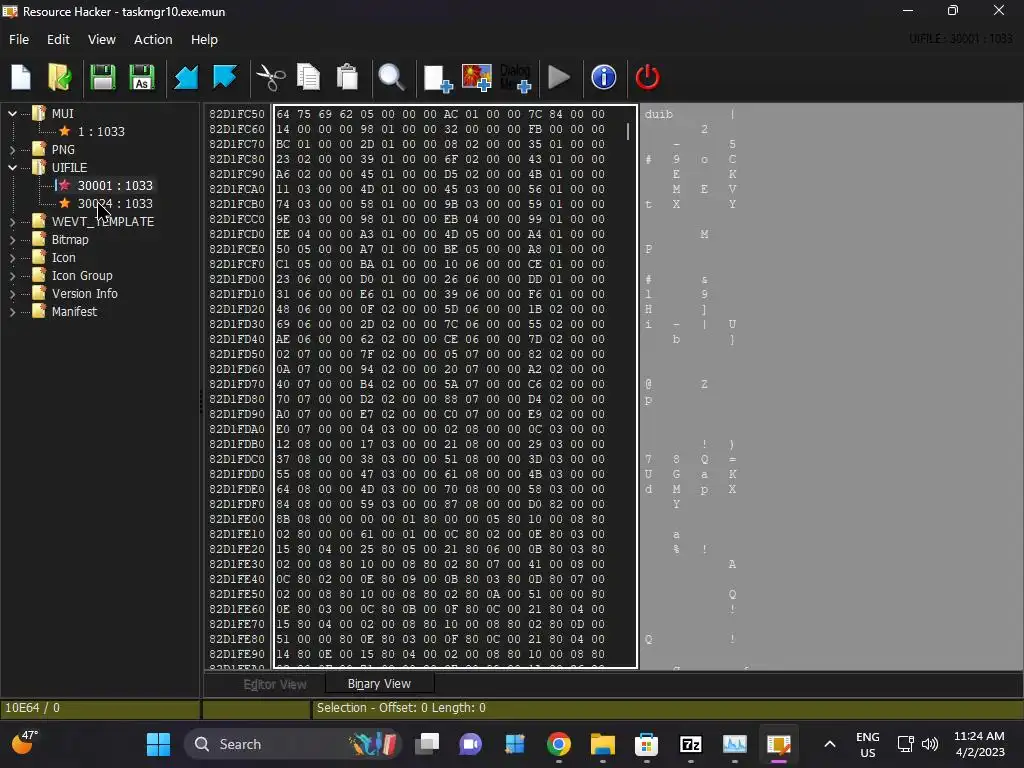Screen dimensions: 1024x768
Task: Click the New blank script icon
Action: [21, 77]
